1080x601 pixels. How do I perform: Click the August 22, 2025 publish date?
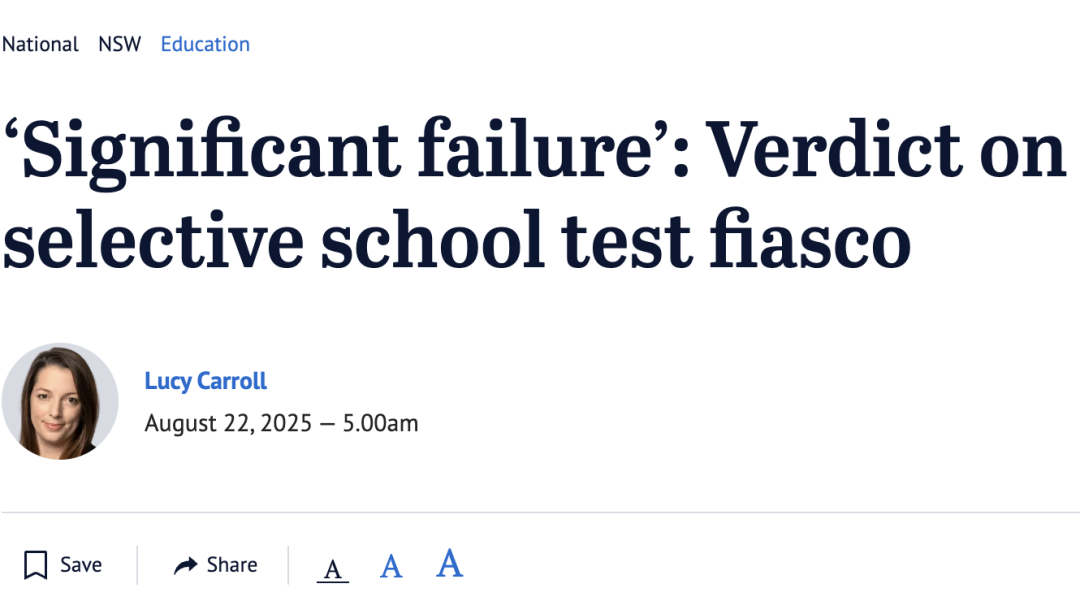click(228, 423)
